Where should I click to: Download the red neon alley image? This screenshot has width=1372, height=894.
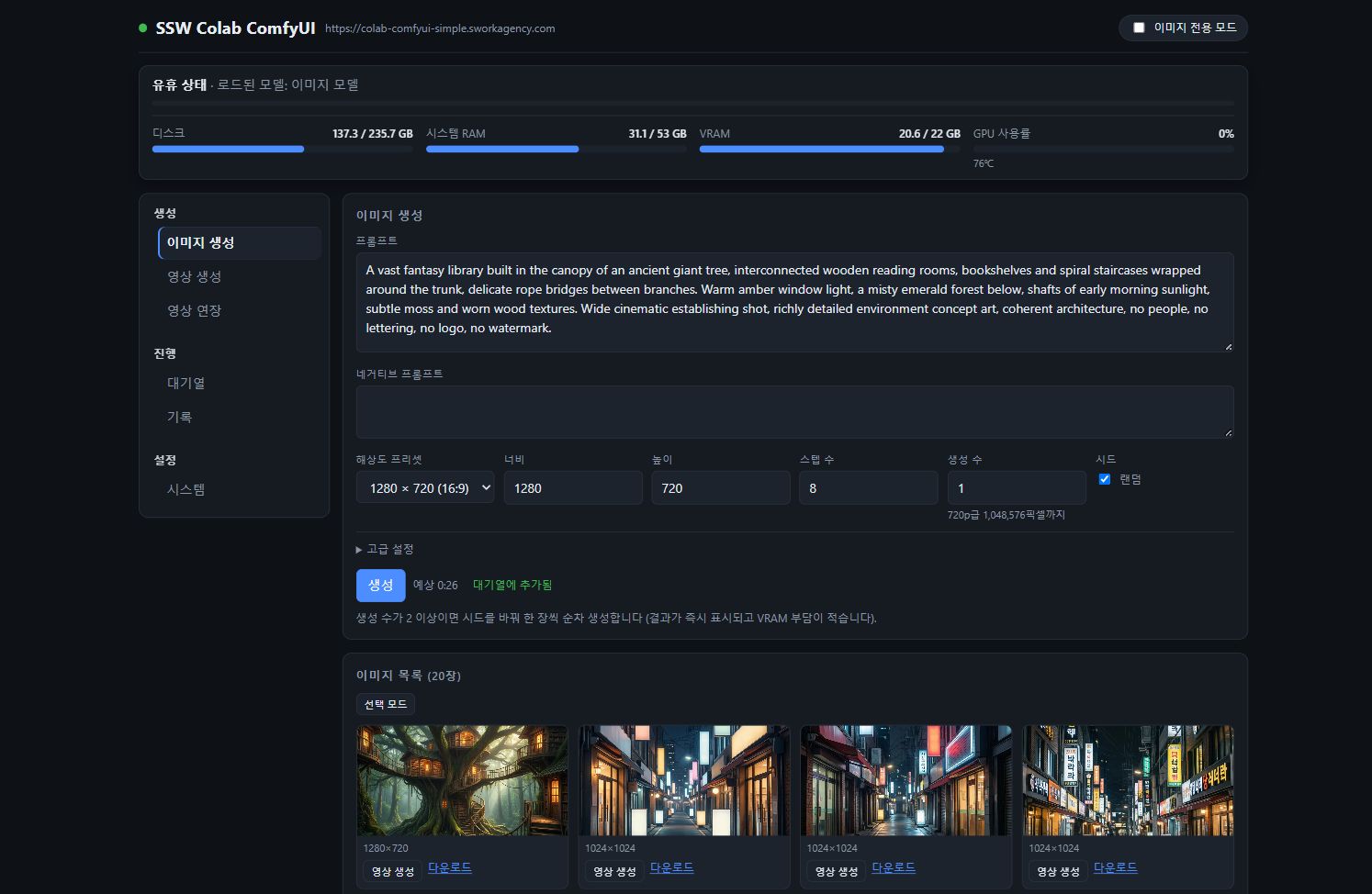894,867
